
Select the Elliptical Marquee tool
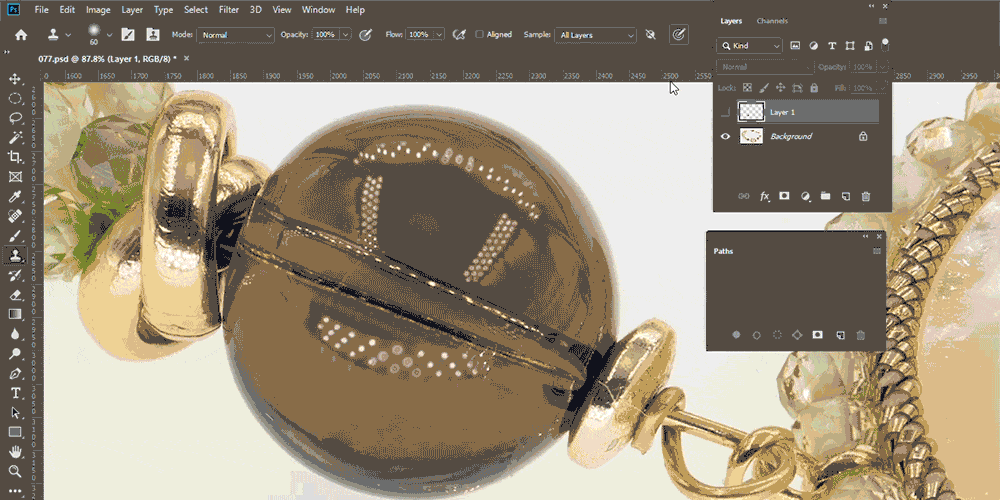click(15, 99)
